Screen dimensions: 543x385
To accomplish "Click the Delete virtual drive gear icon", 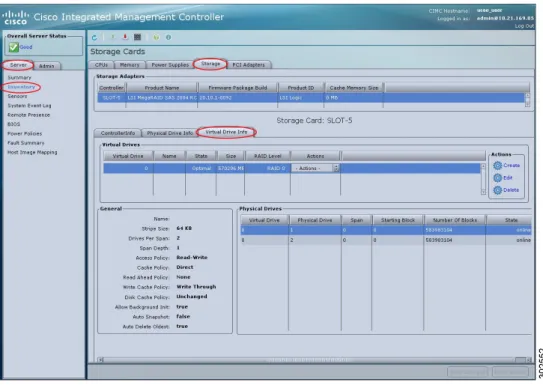I will pyautogui.click(x=498, y=190).
